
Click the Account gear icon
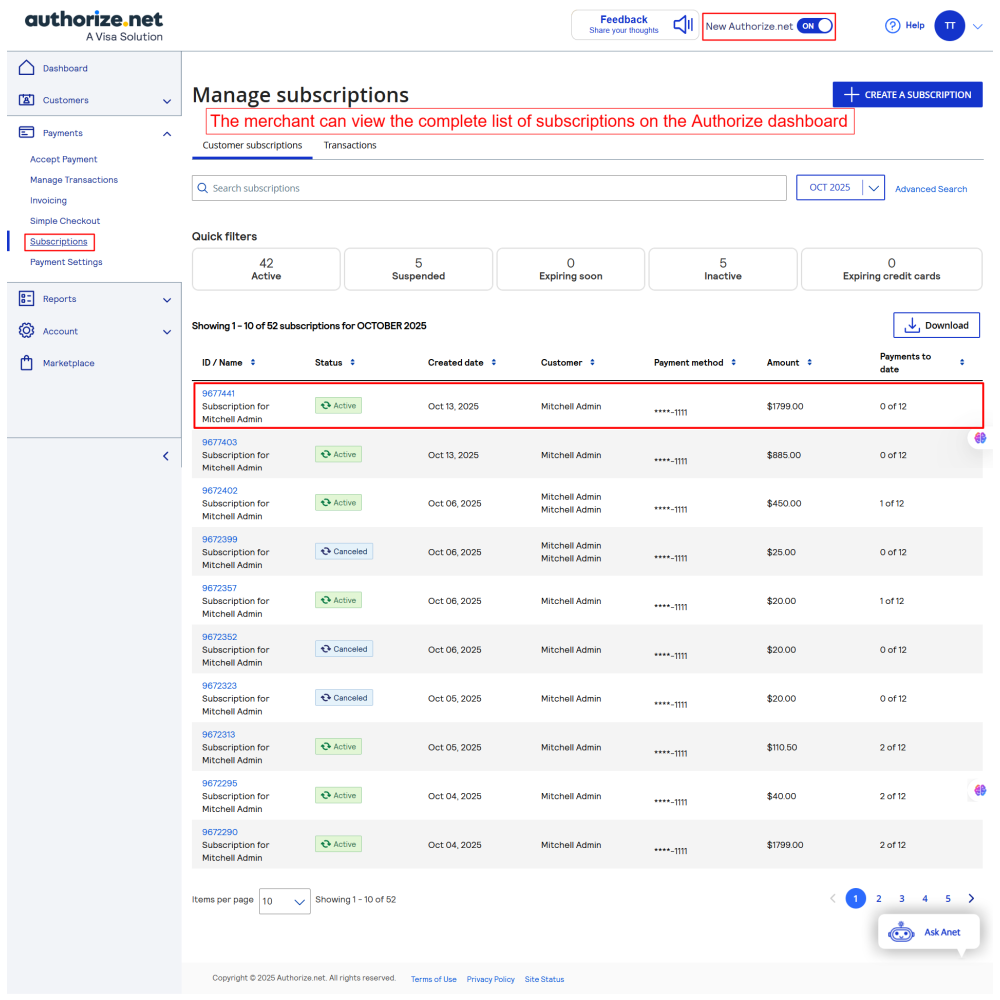pyautogui.click(x=26, y=331)
